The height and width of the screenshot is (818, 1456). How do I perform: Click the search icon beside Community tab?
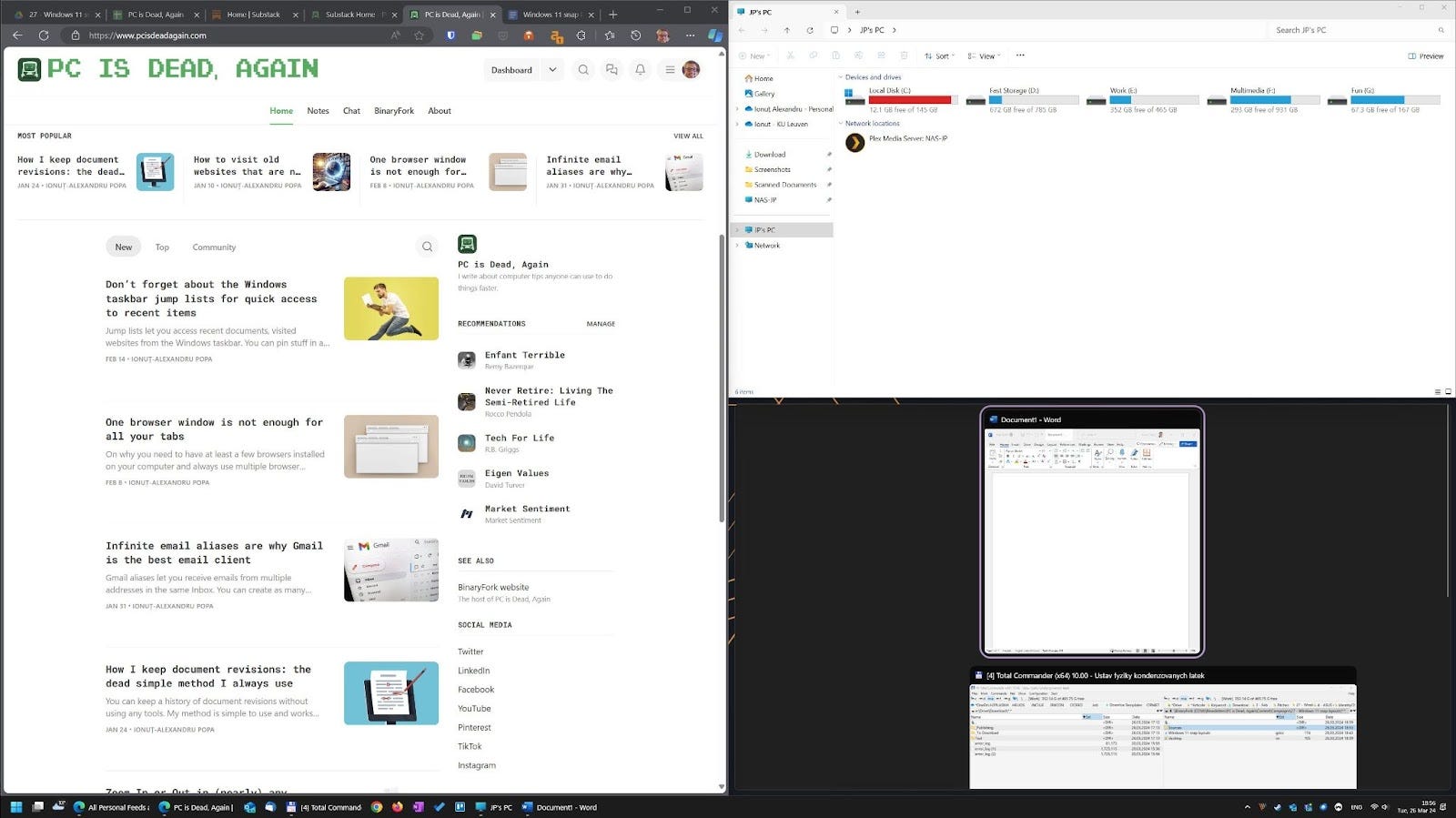click(427, 247)
